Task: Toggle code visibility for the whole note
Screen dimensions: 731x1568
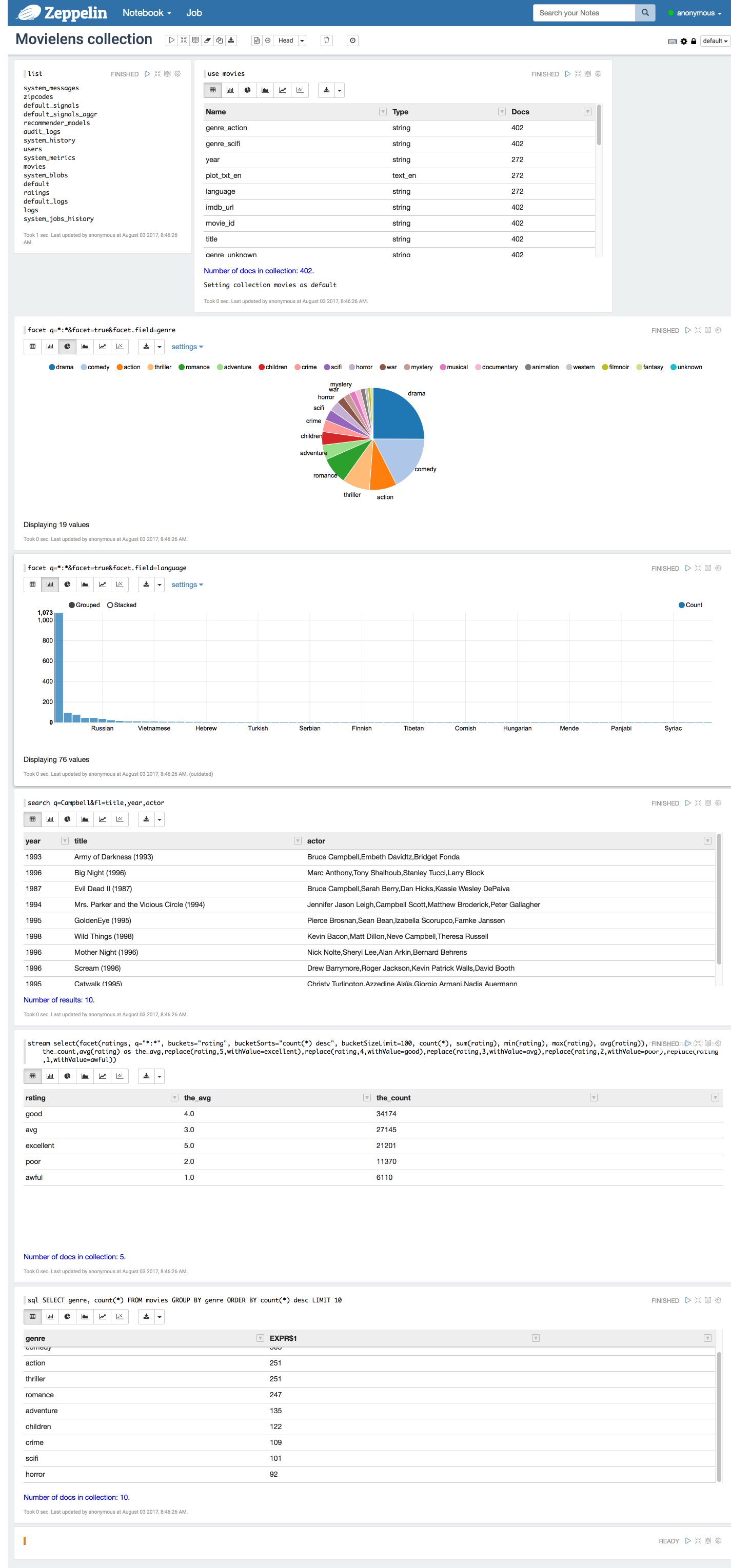Action: 183,40
